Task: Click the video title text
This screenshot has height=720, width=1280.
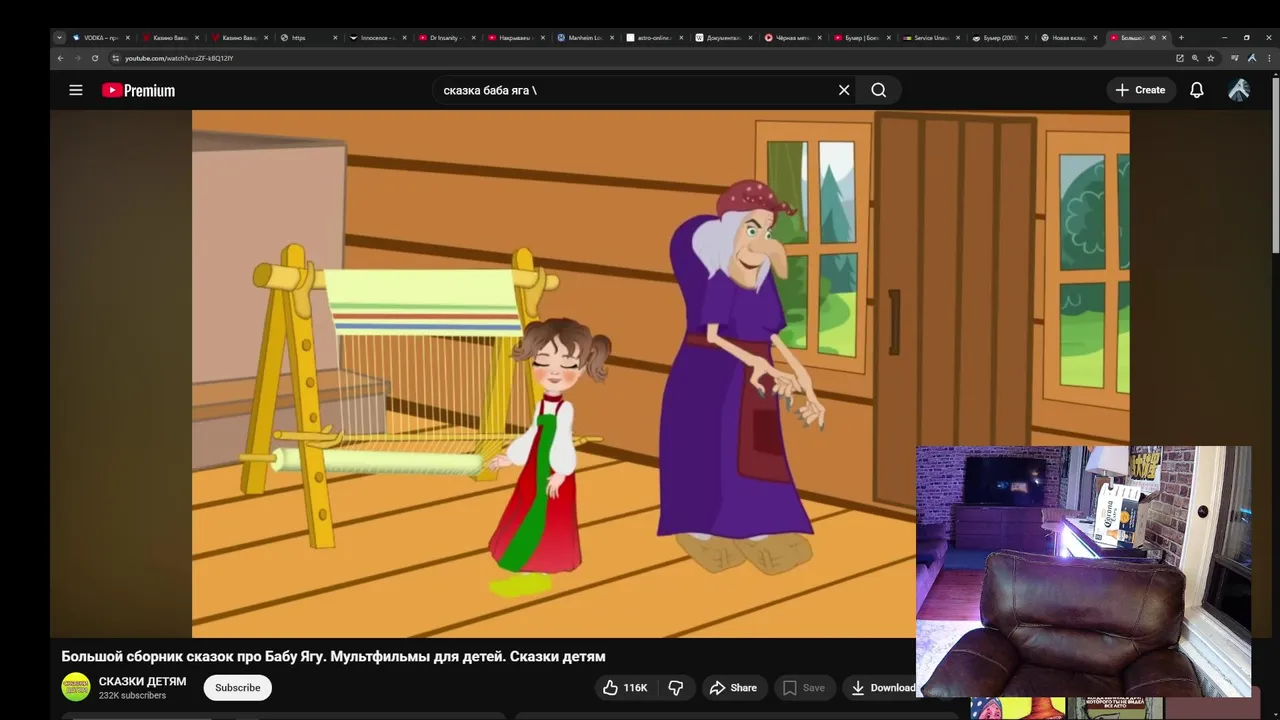Action: click(x=333, y=656)
